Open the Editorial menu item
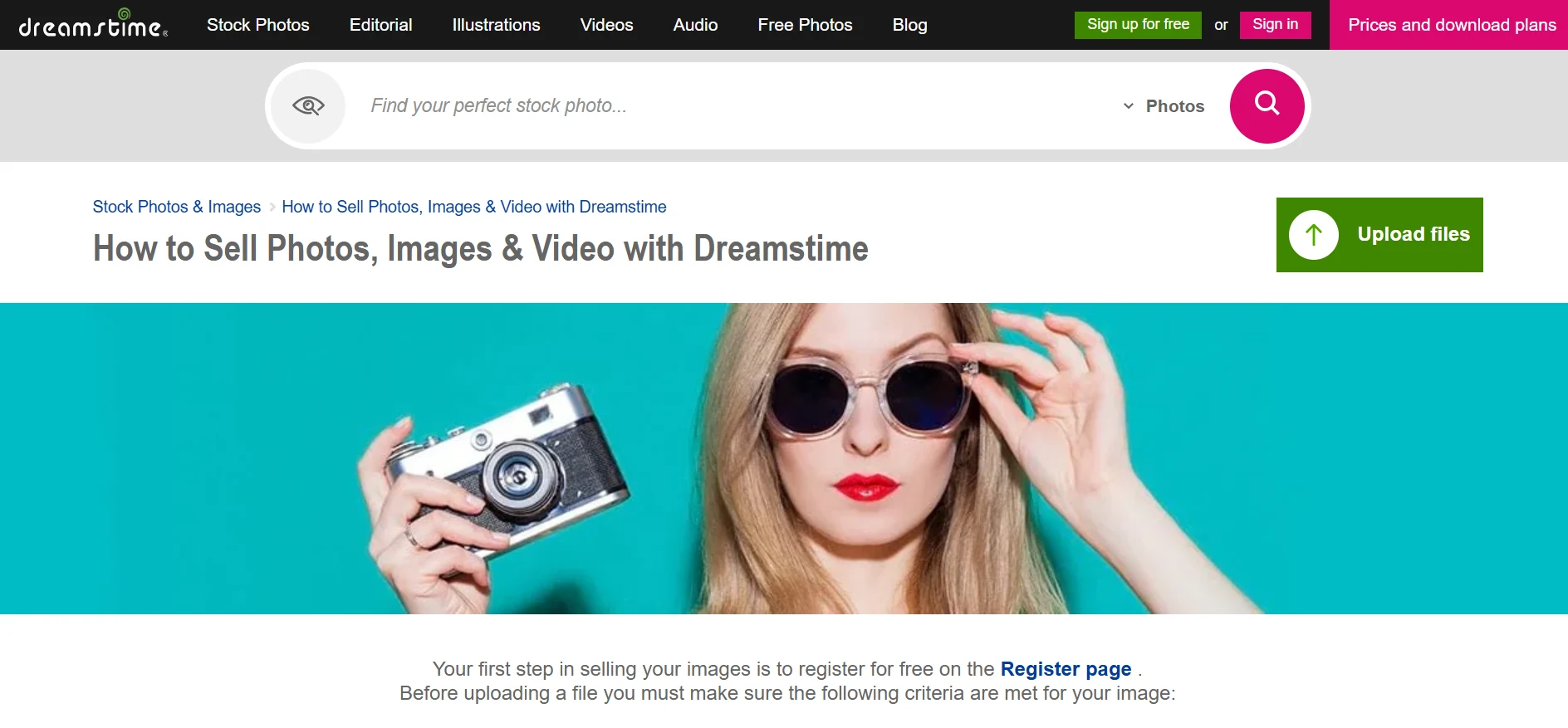 380,25
